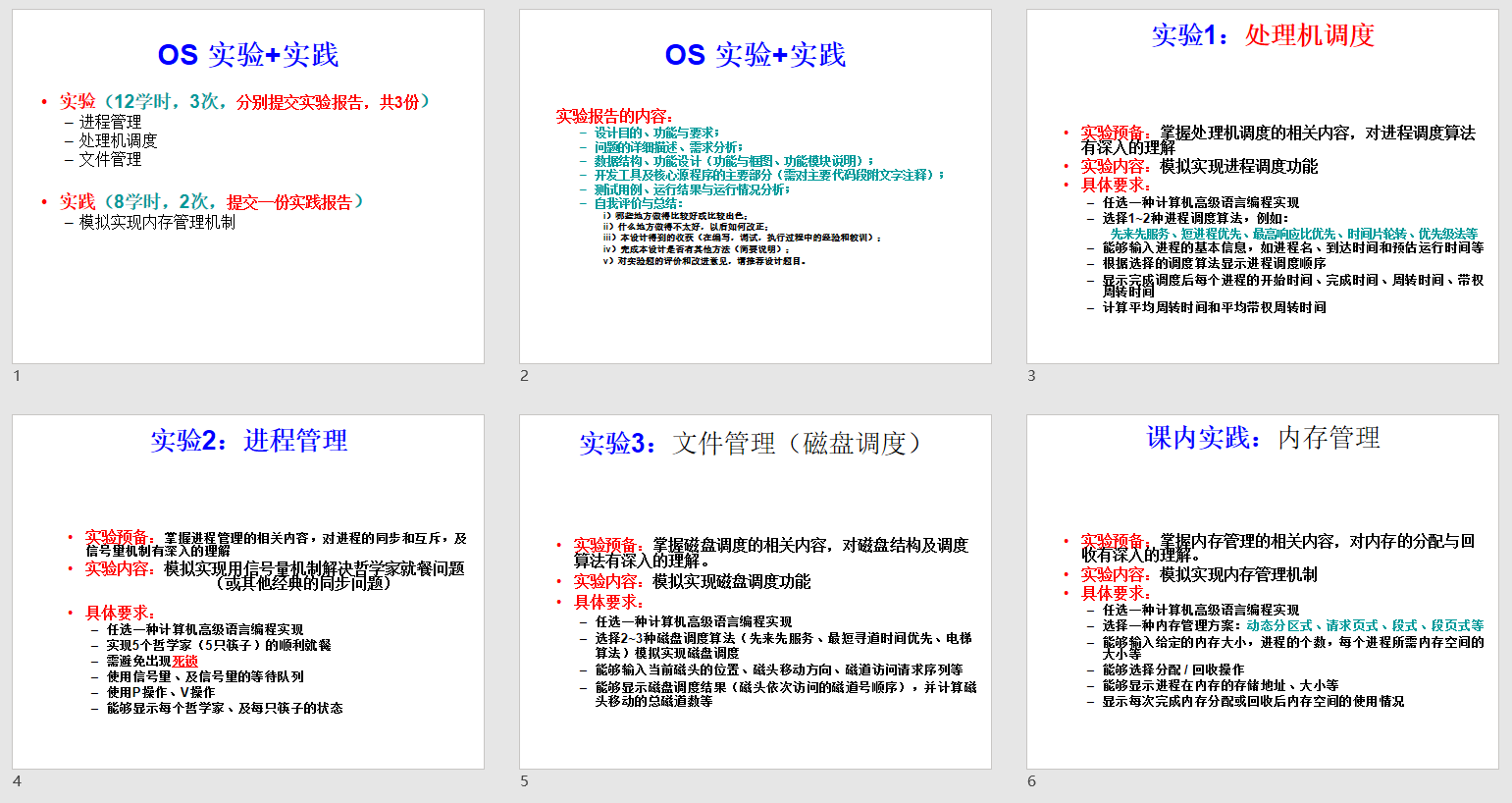
Task: Select slide 2 about 实验报告的内容
Action: click(x=755, y=187)
